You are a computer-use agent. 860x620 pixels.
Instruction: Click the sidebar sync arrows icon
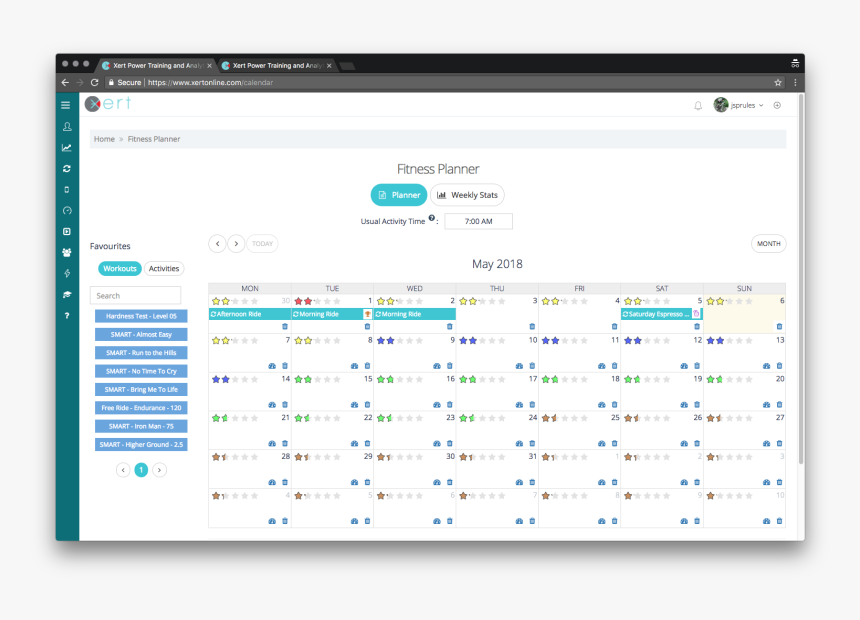tap(66, 168)
